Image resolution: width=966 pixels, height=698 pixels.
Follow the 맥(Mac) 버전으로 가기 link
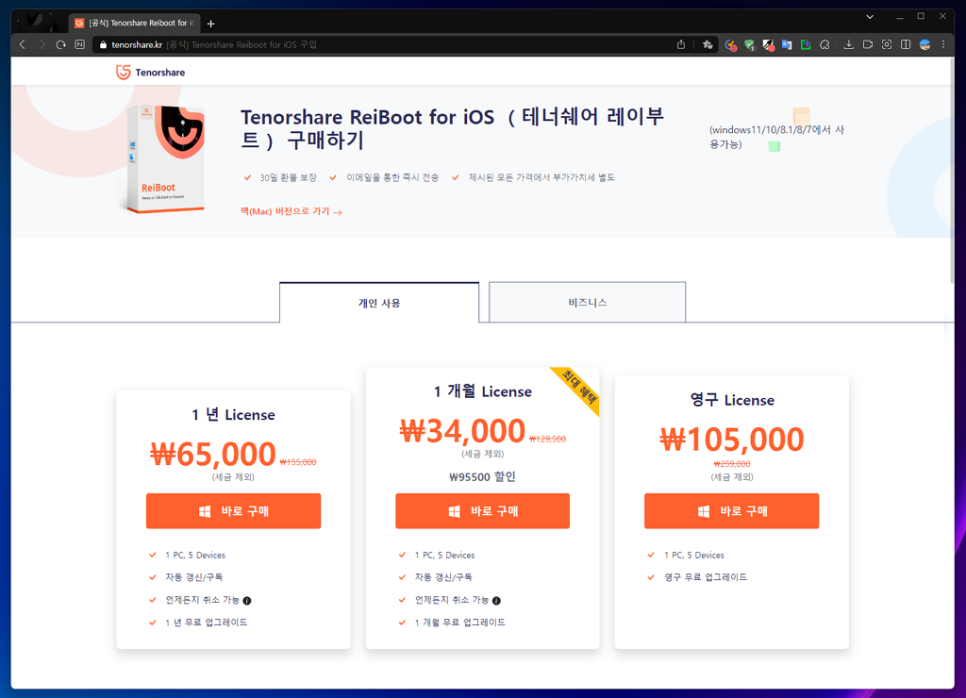coord(291,212)
